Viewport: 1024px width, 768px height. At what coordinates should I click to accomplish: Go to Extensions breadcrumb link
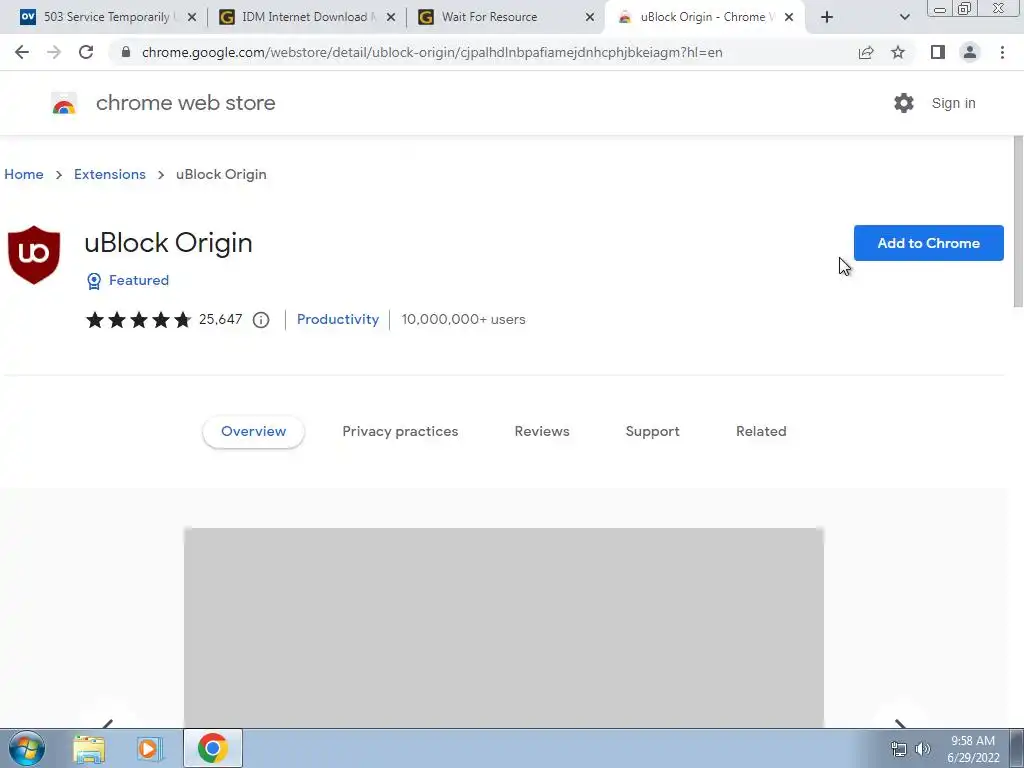(x=110, y=174)
